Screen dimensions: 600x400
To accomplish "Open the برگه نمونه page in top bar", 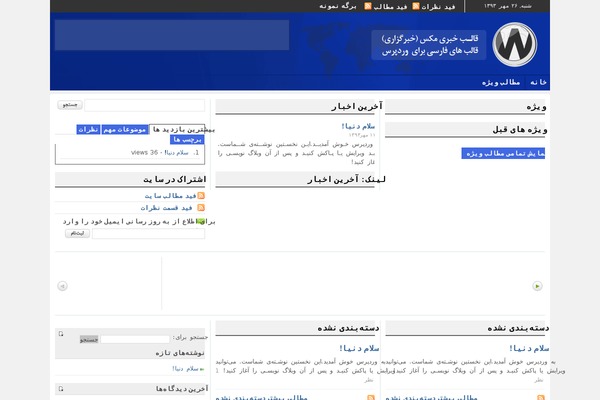I will click(338, 6).
